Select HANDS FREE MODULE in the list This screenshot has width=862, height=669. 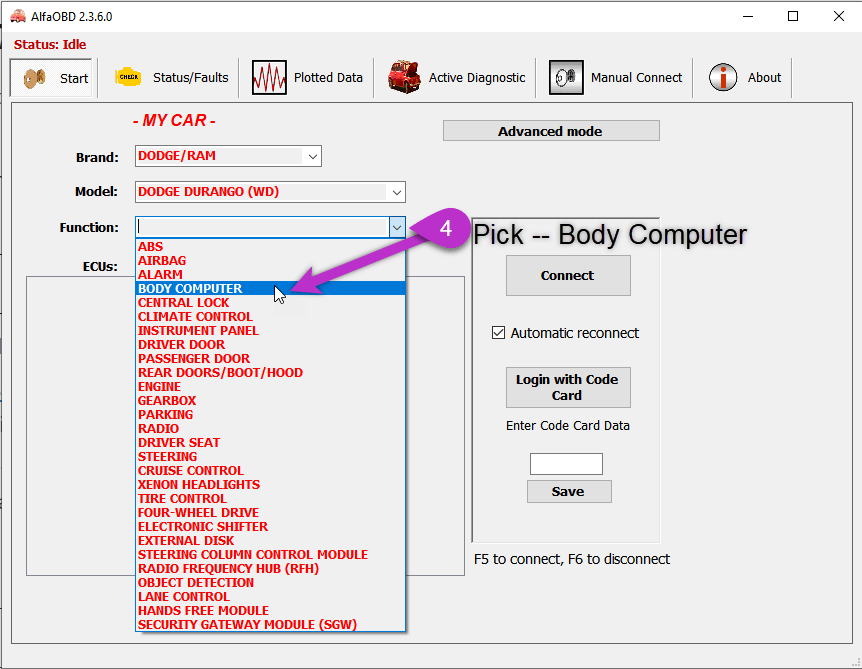pos(270,611)
